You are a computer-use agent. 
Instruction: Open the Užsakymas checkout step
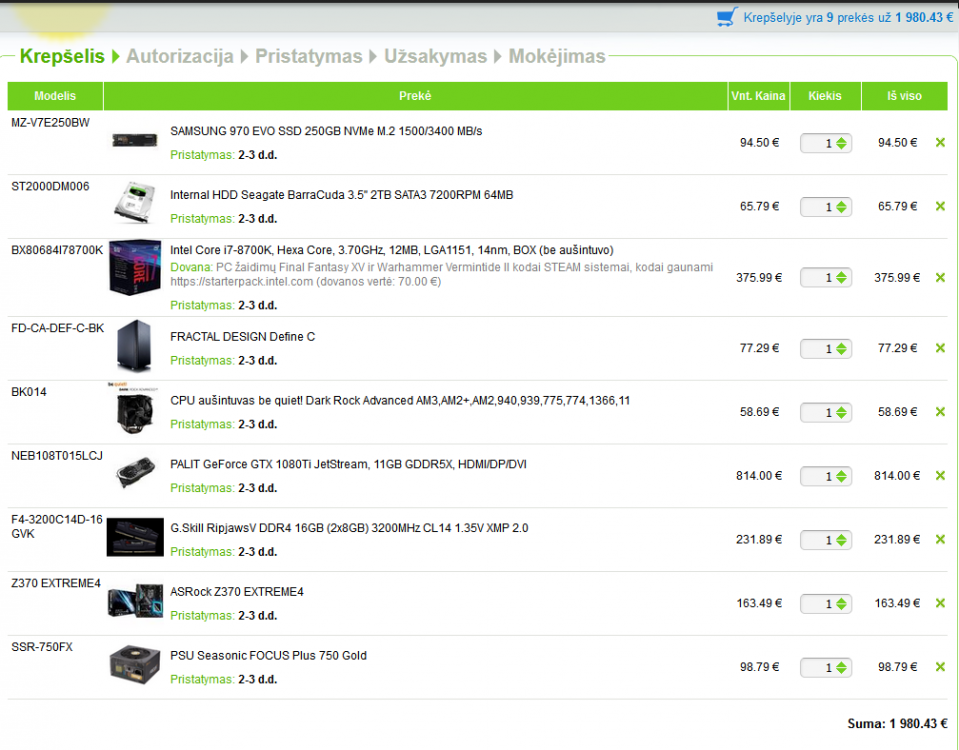click(x=435, y=56)
